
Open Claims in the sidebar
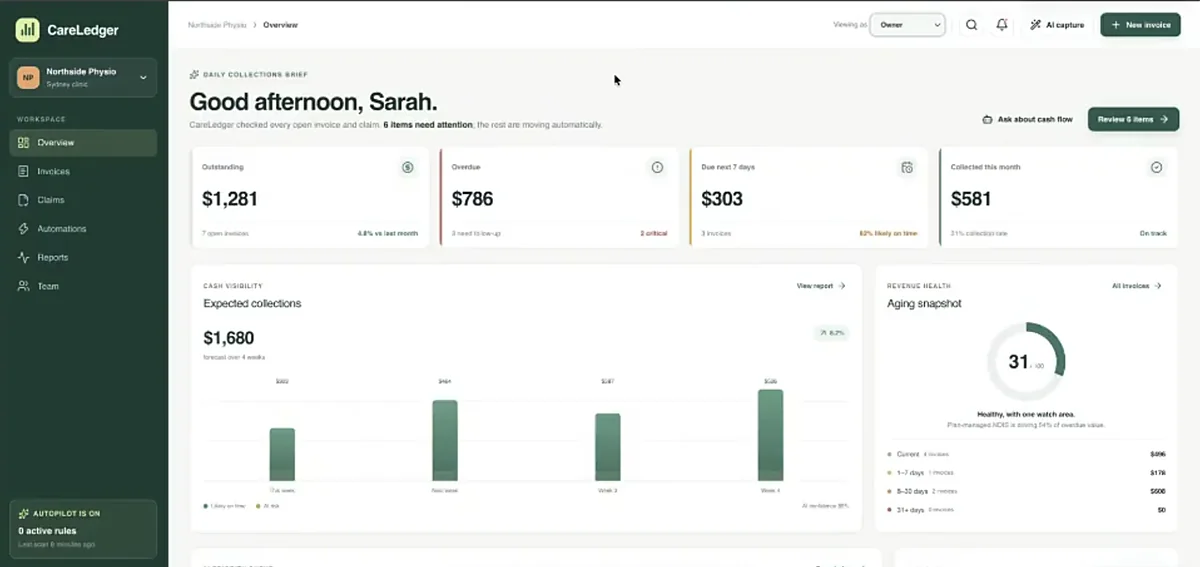pyautogui.click(x=82, y=200)
